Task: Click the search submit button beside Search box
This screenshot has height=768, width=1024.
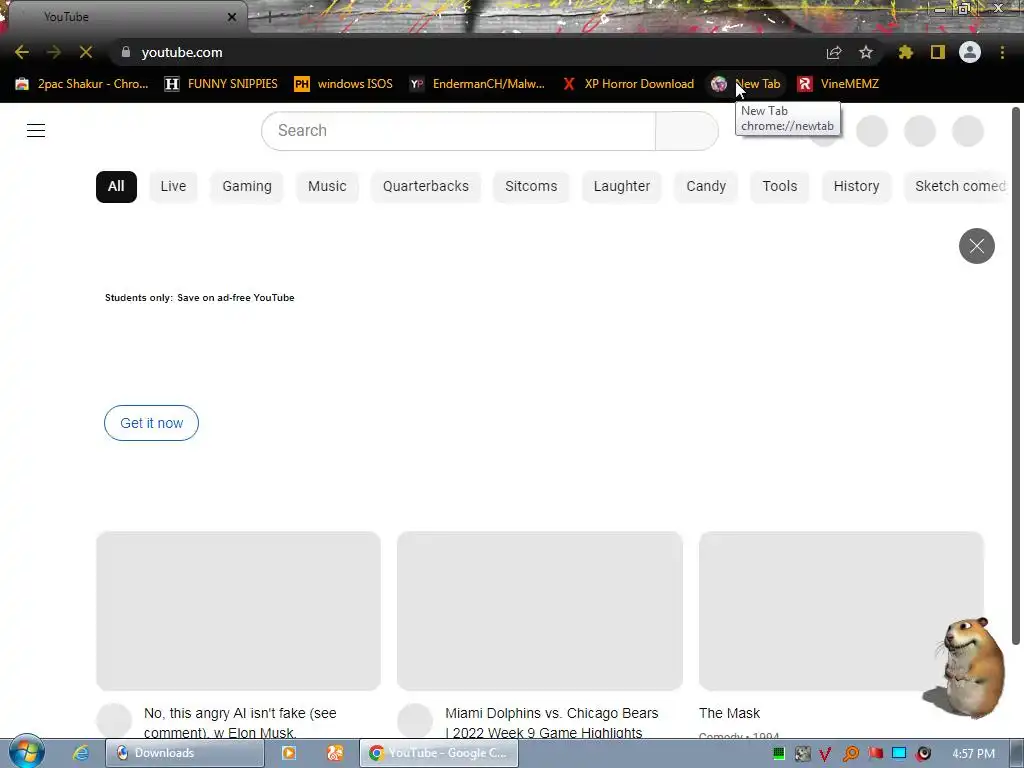Action: (687, 131)
